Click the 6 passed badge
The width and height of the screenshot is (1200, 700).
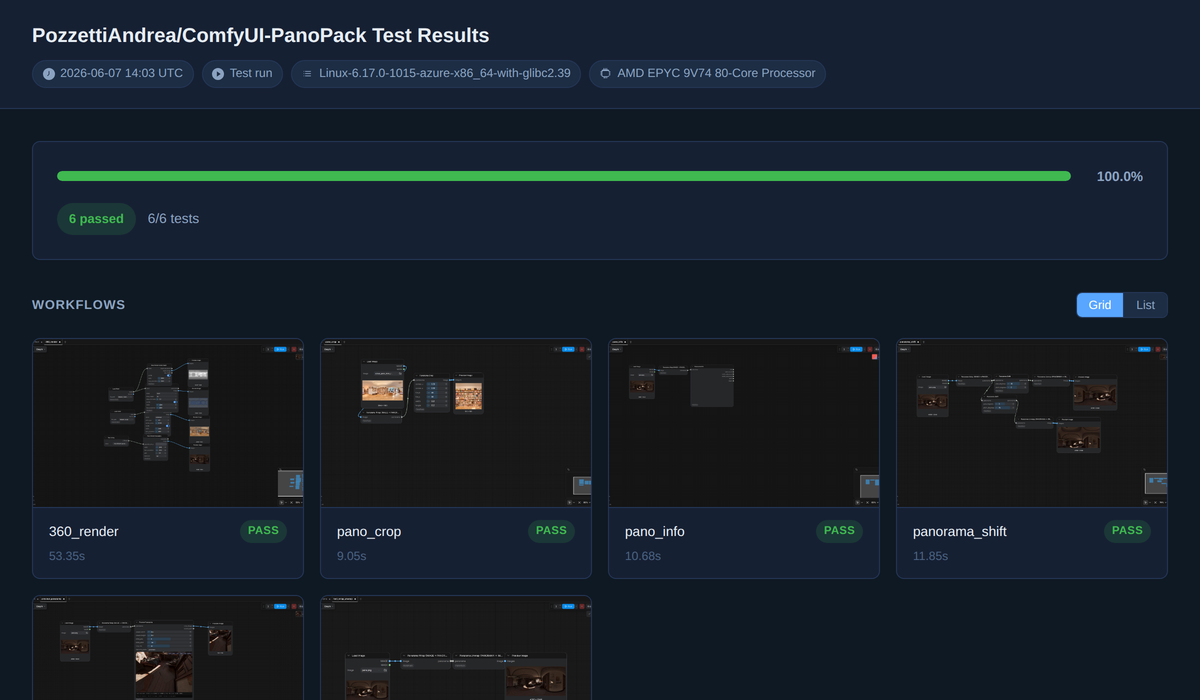(96, 218)
